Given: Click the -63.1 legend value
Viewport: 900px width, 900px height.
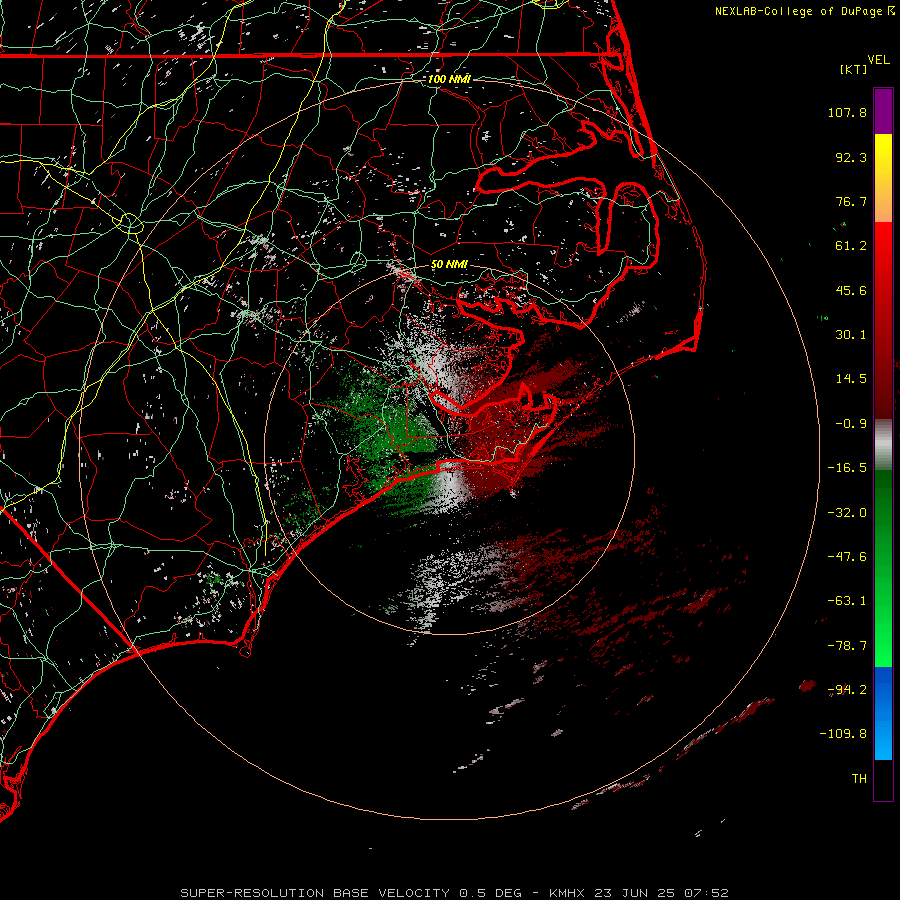Looking at the screenshot, I should (847, 601).
